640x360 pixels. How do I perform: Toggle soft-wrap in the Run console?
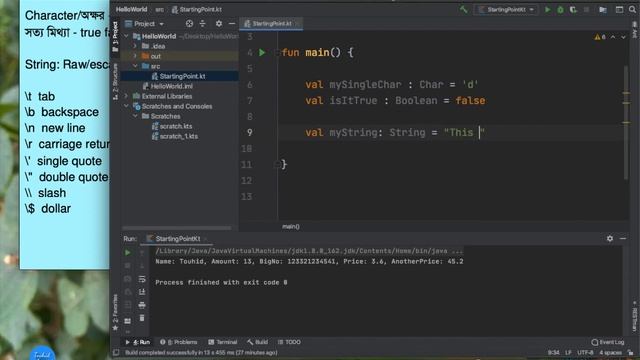(142, 279)
